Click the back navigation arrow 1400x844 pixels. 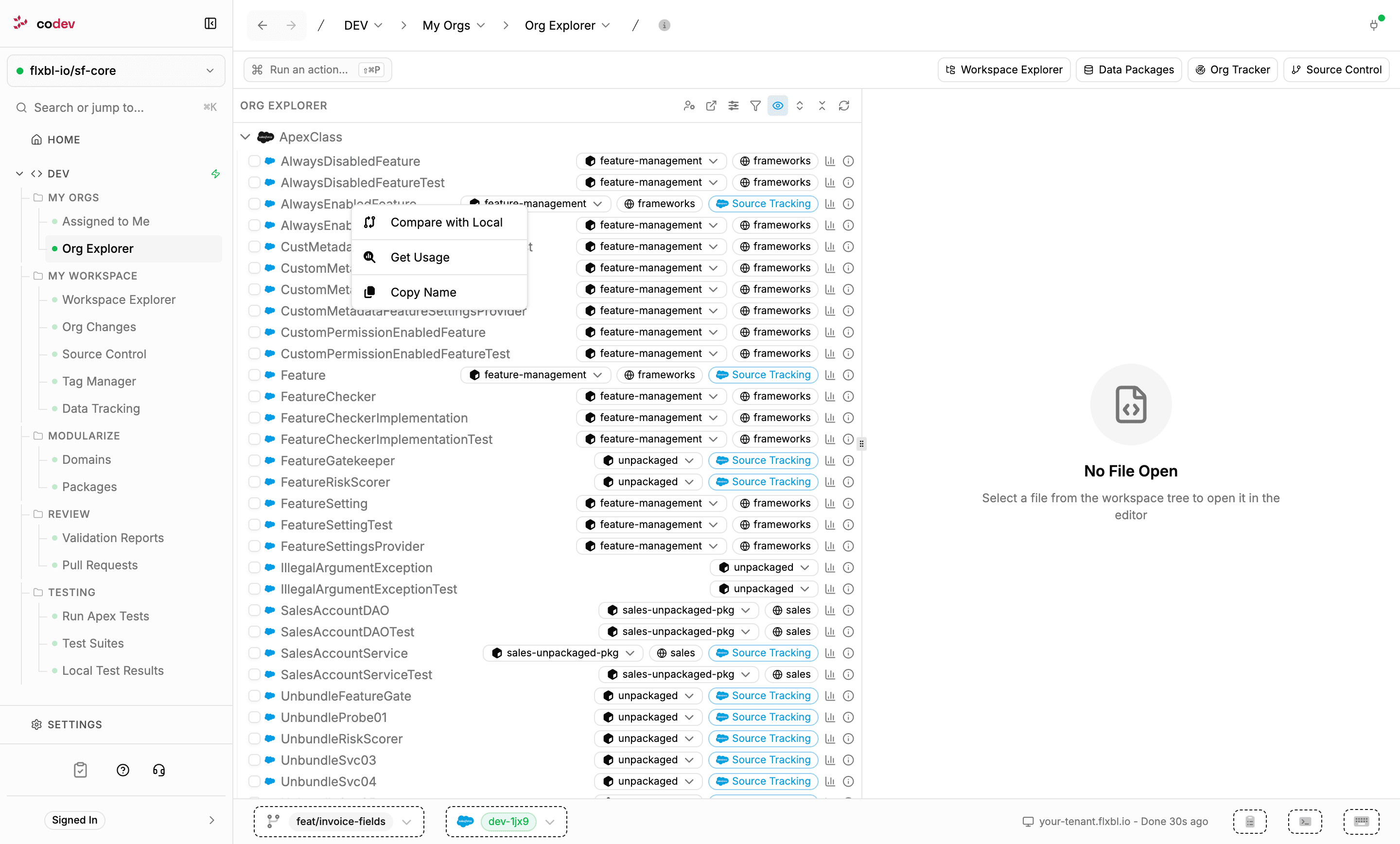262,25
